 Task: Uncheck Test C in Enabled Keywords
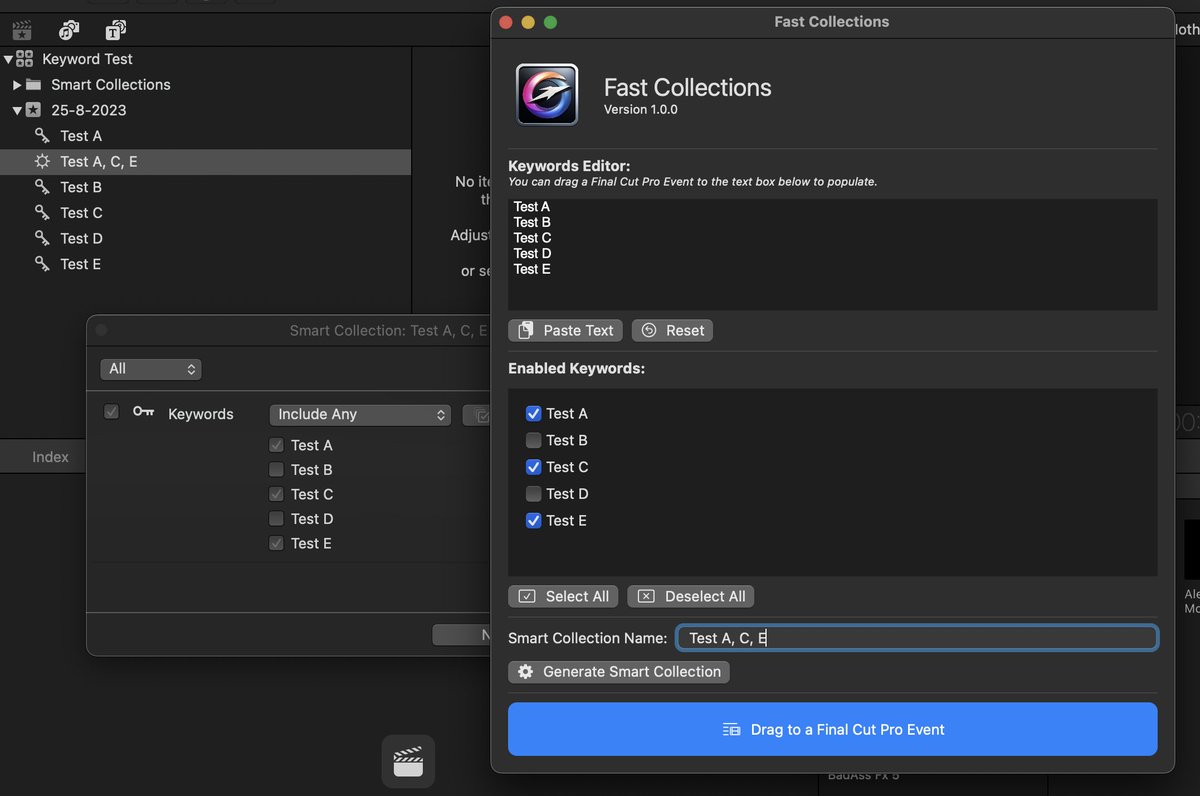click(534, 467)
